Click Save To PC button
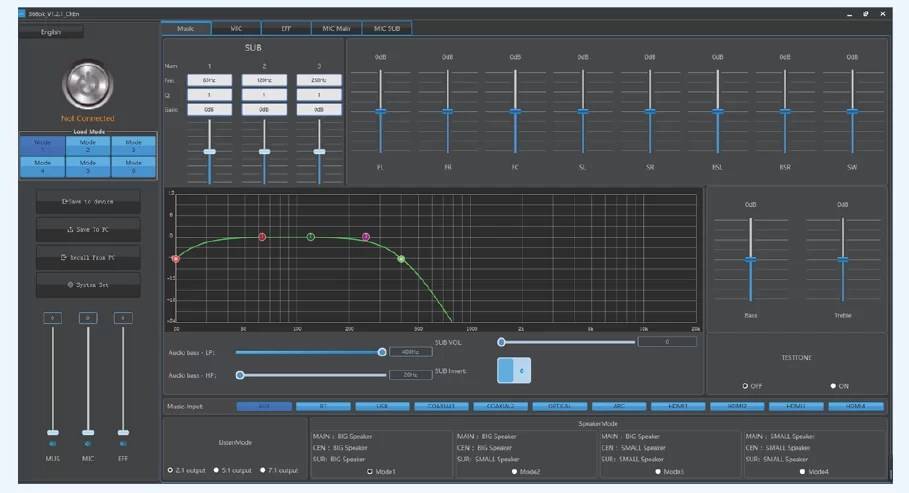 pyautogui.click(x=88, y=230)
